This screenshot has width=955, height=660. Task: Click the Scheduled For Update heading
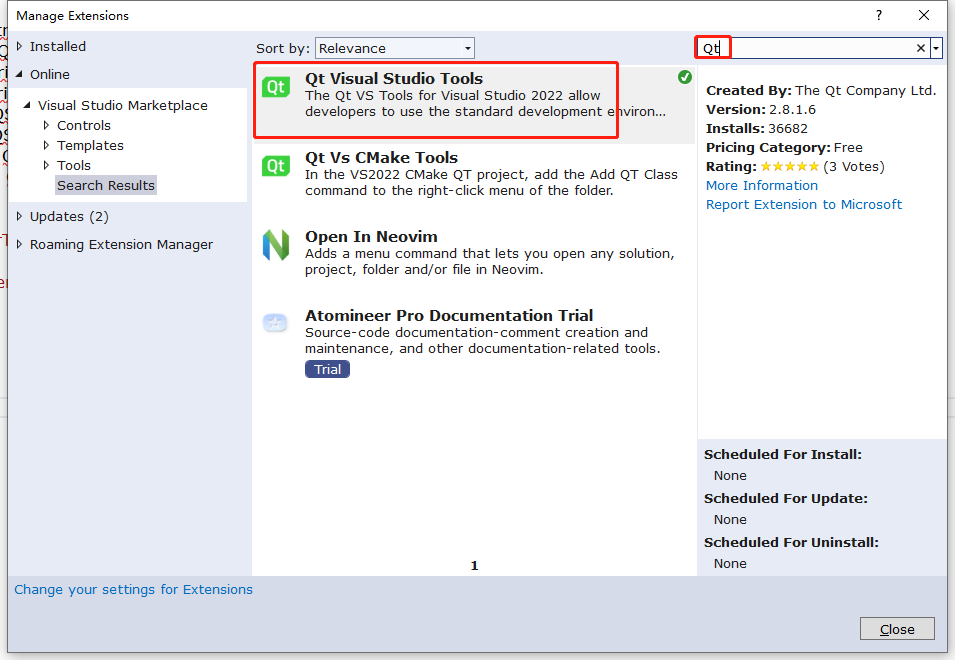[786, 498]
